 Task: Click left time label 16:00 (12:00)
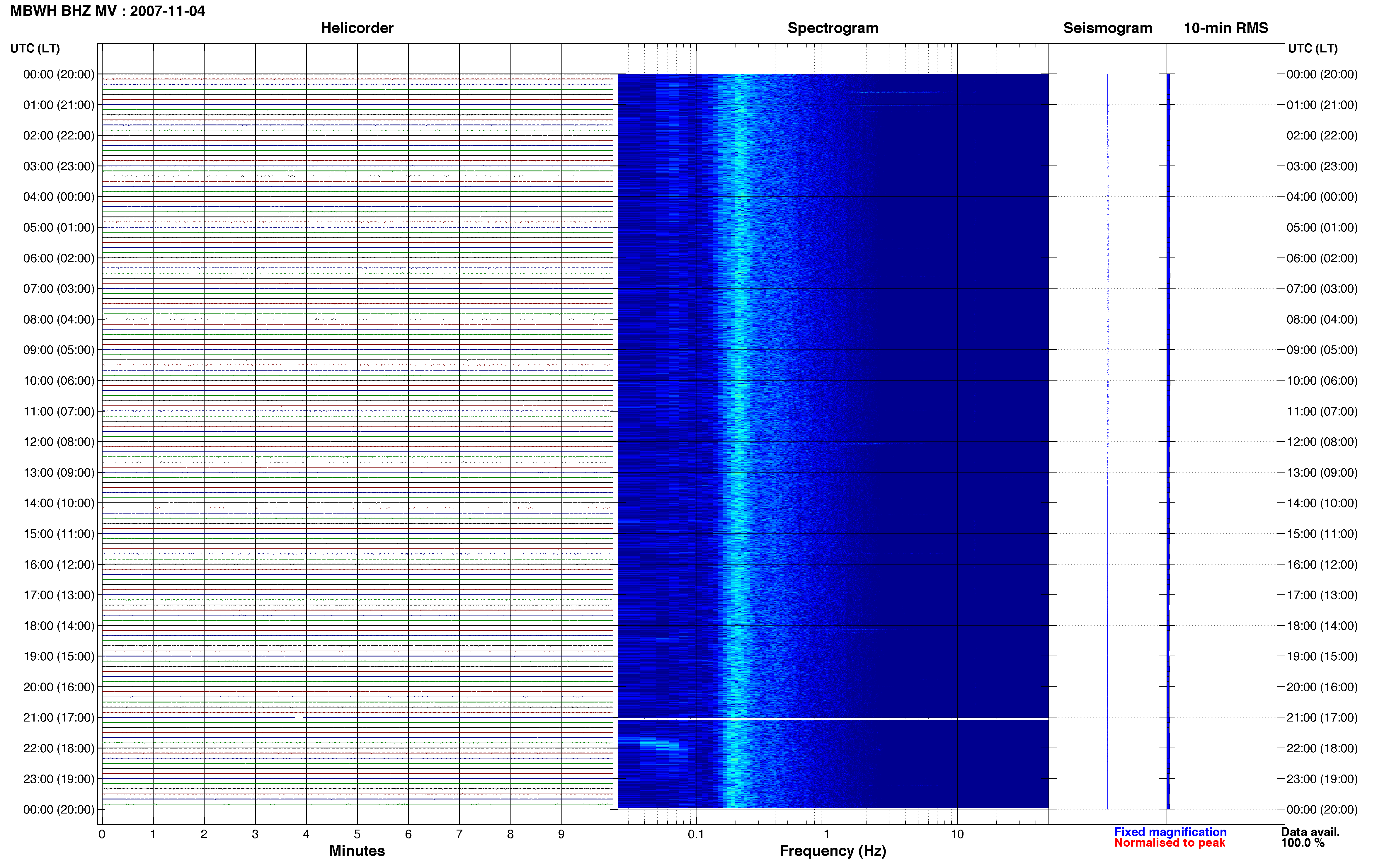click(x=59, y=564)
